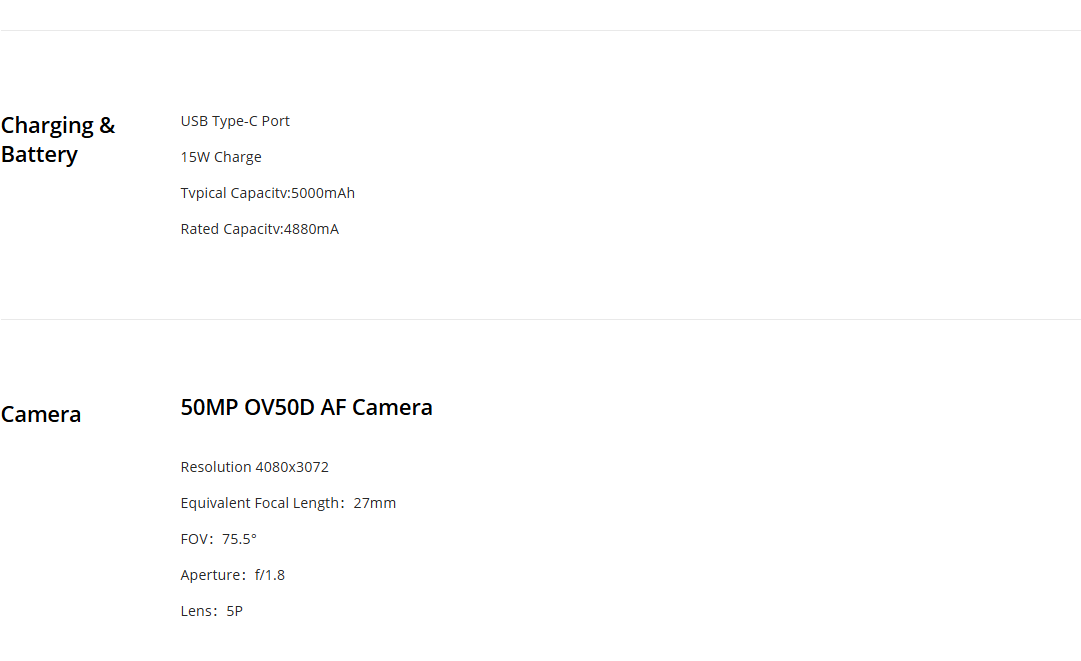
Task: Click the Charging & Battery section heading
Action: [x=58, y=140]
